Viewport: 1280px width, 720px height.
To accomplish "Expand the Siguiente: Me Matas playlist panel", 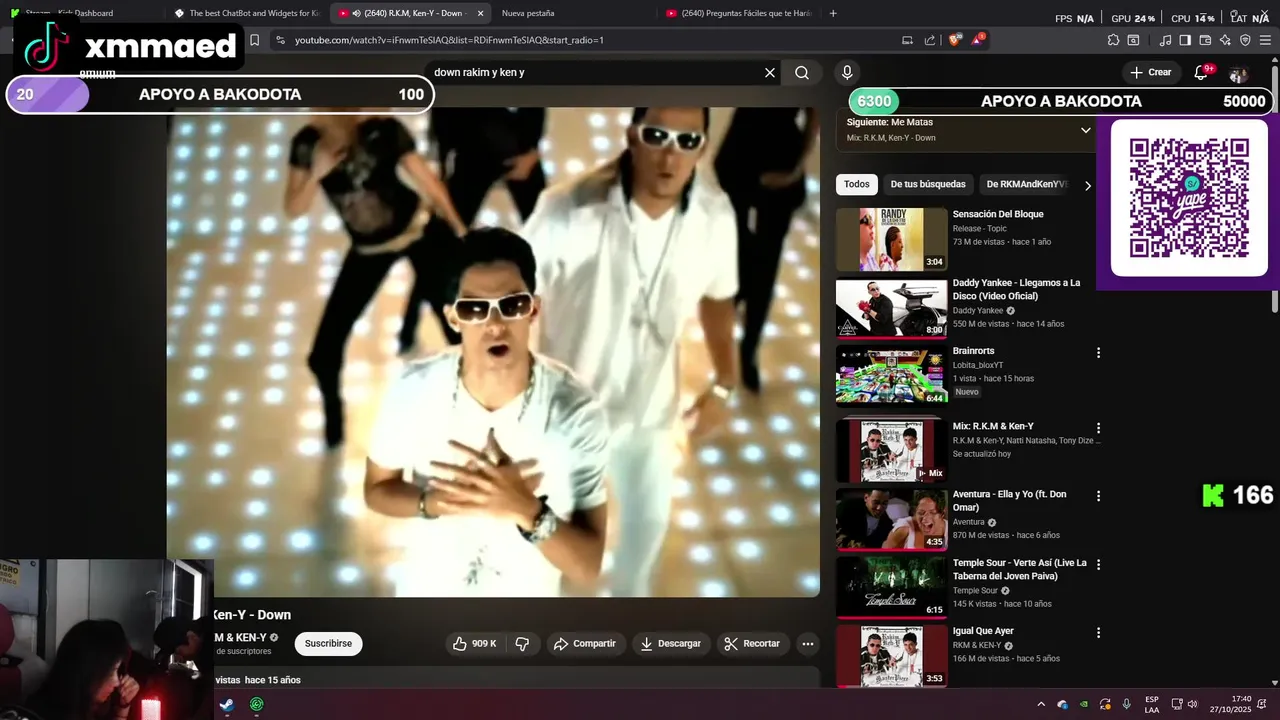I will click(1085, 130).
